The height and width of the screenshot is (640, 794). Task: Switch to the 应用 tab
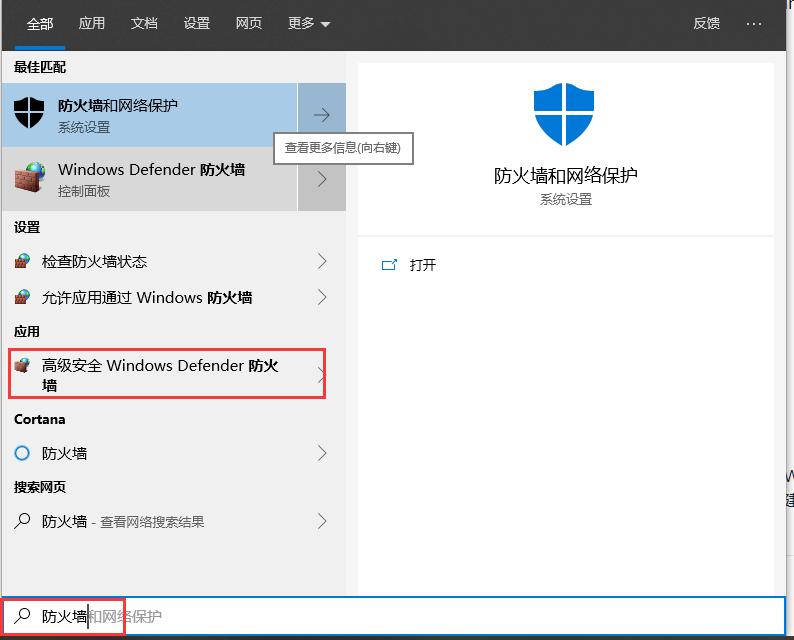[x=92, y=23]
